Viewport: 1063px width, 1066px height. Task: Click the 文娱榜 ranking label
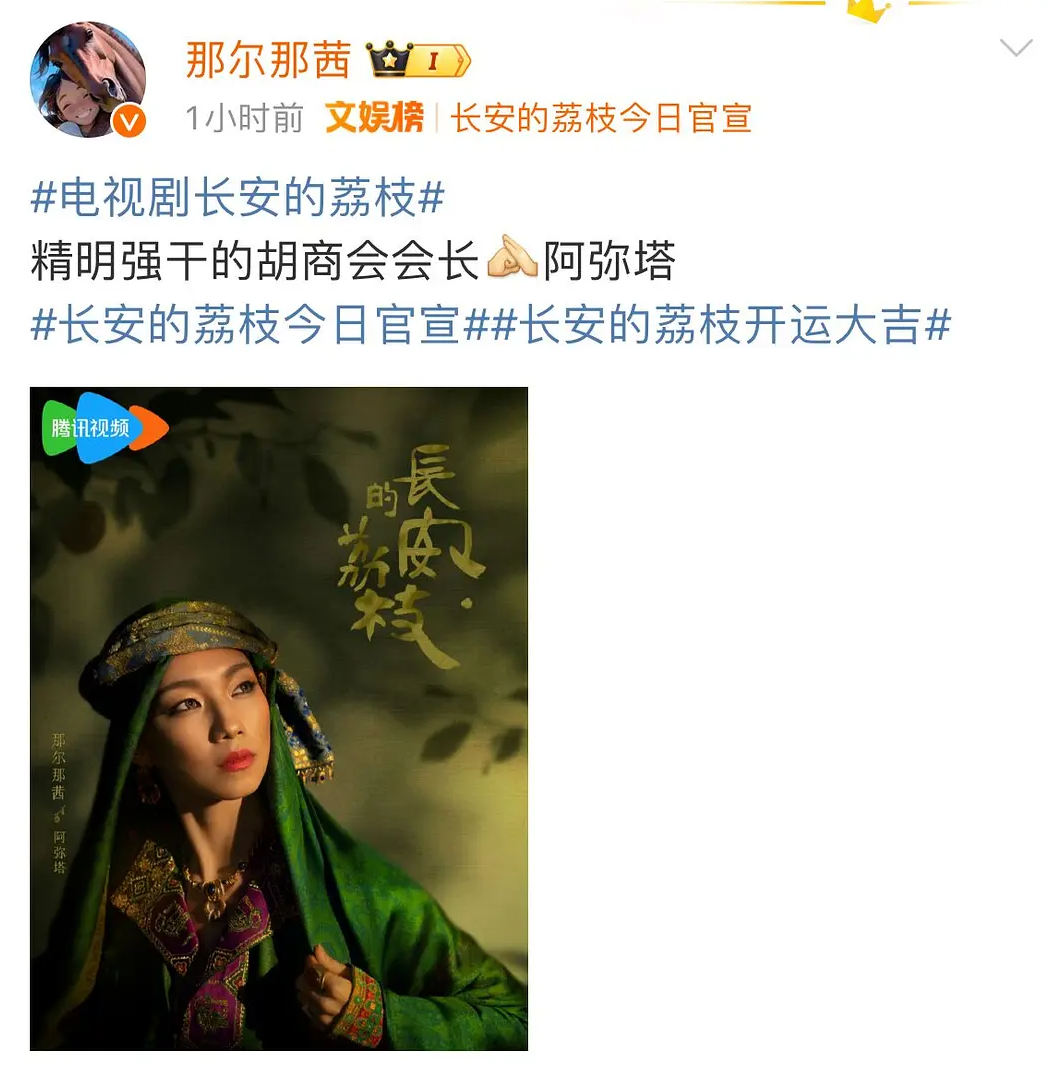374,118
